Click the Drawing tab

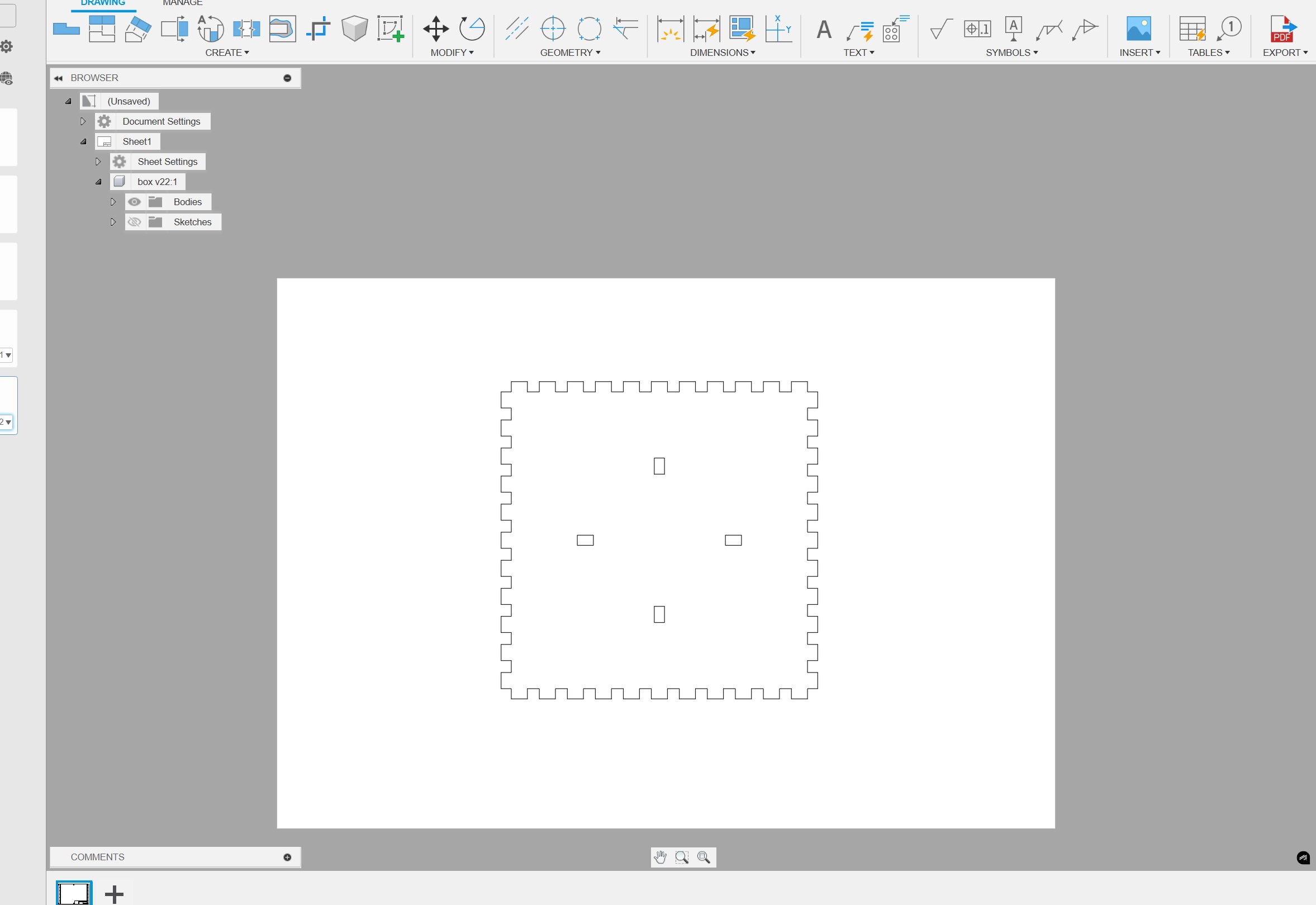[102, 4]
